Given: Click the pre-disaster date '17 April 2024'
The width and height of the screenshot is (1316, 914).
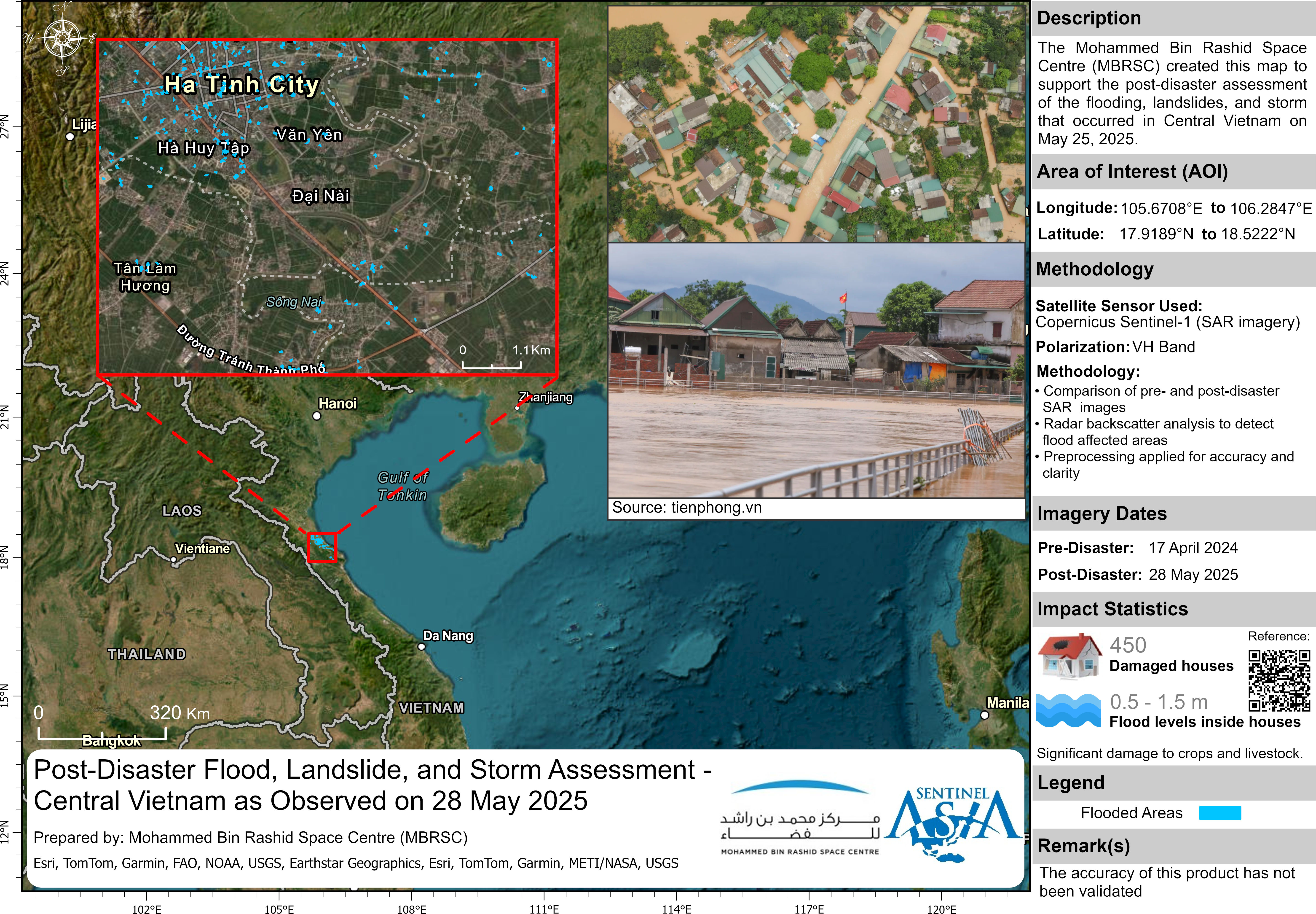Looking at the screenshot, I should [1193, 548].
